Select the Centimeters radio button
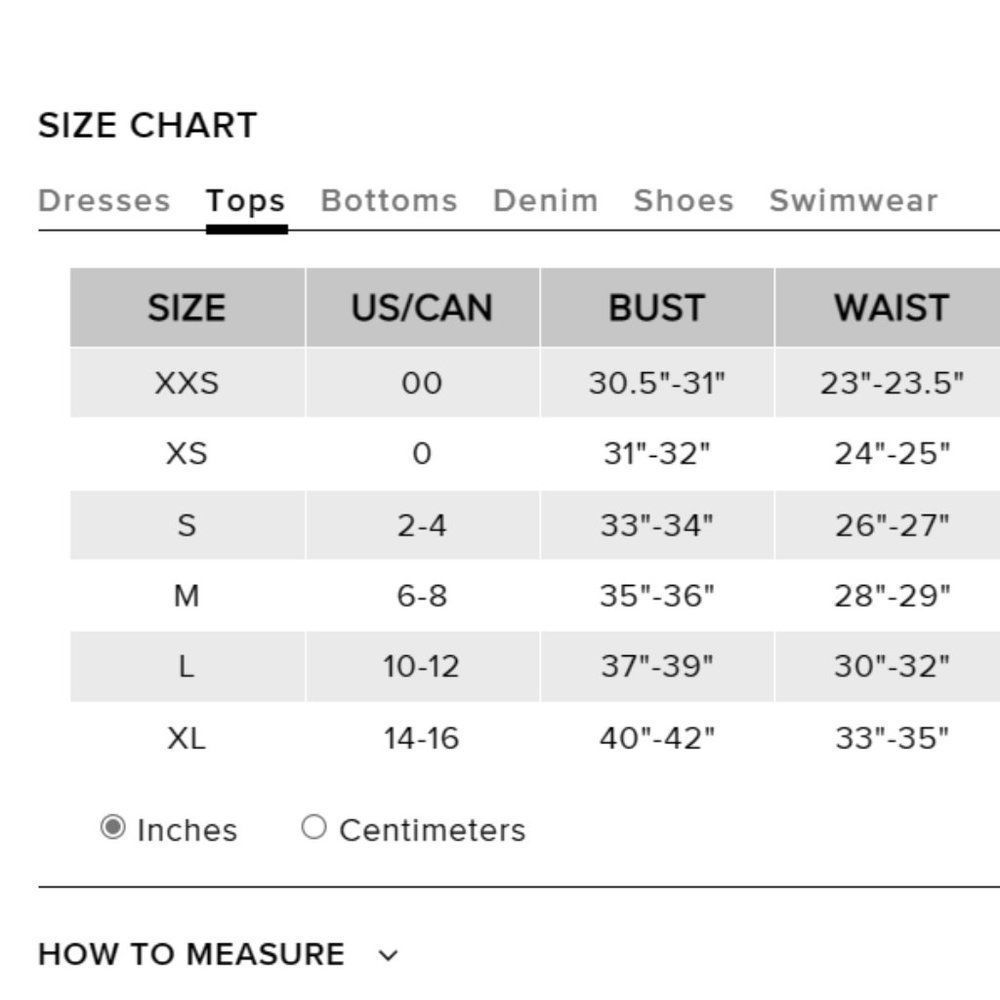1000x1000 pixels. pos(313,826)
